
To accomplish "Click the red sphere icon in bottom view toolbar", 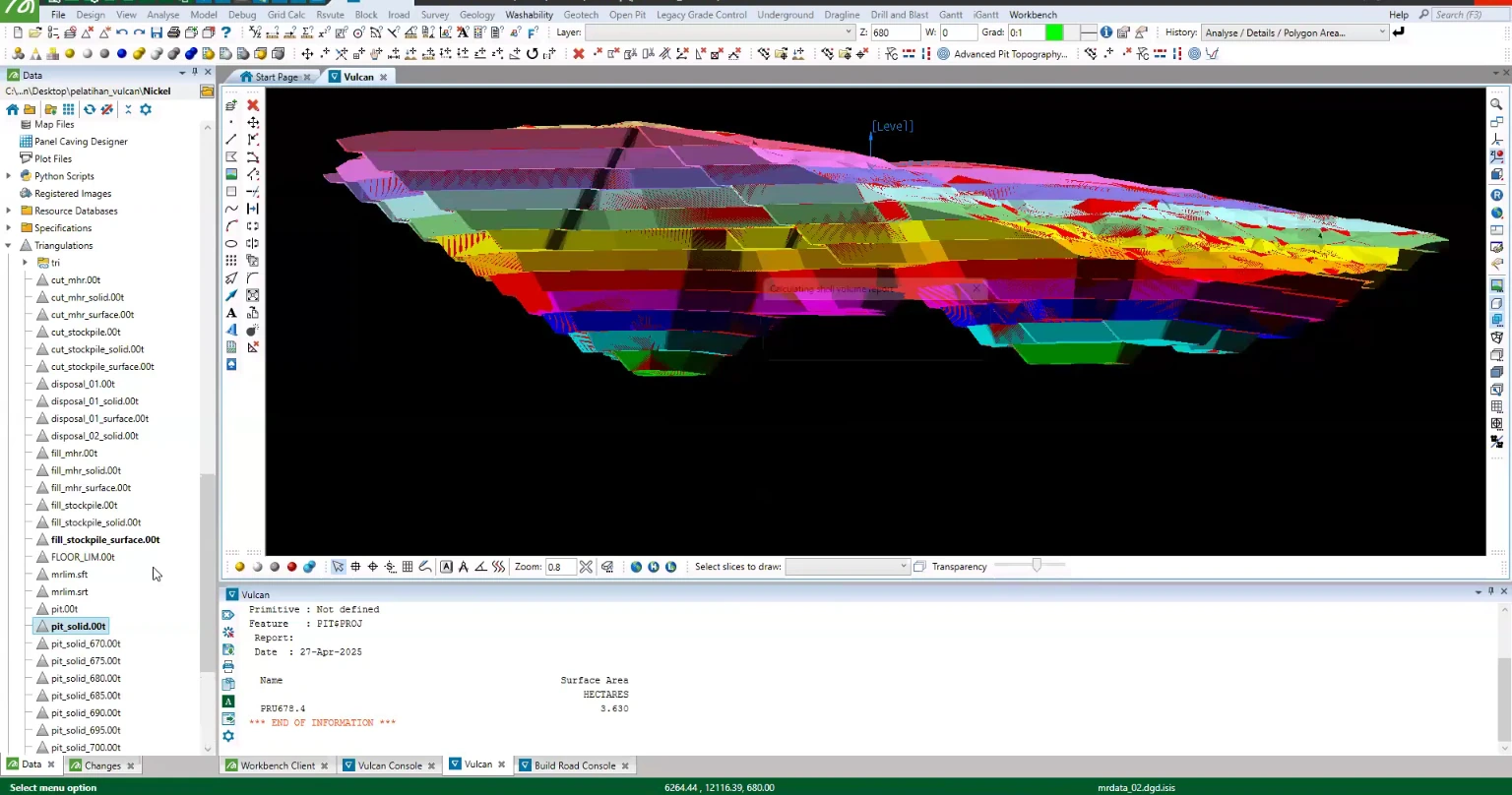I will coord(292,567).
